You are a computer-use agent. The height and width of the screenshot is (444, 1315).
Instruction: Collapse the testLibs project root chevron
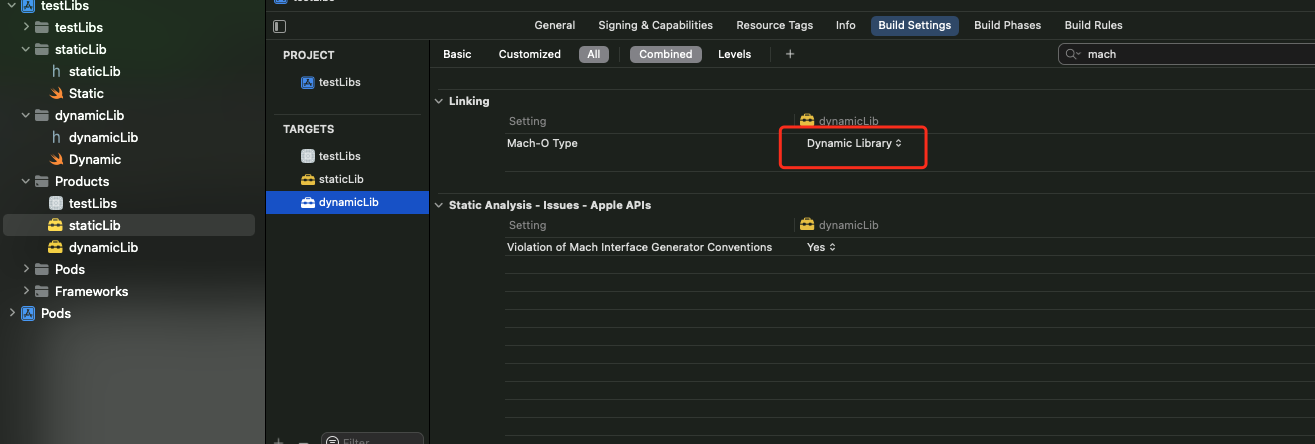coord(12,5)
